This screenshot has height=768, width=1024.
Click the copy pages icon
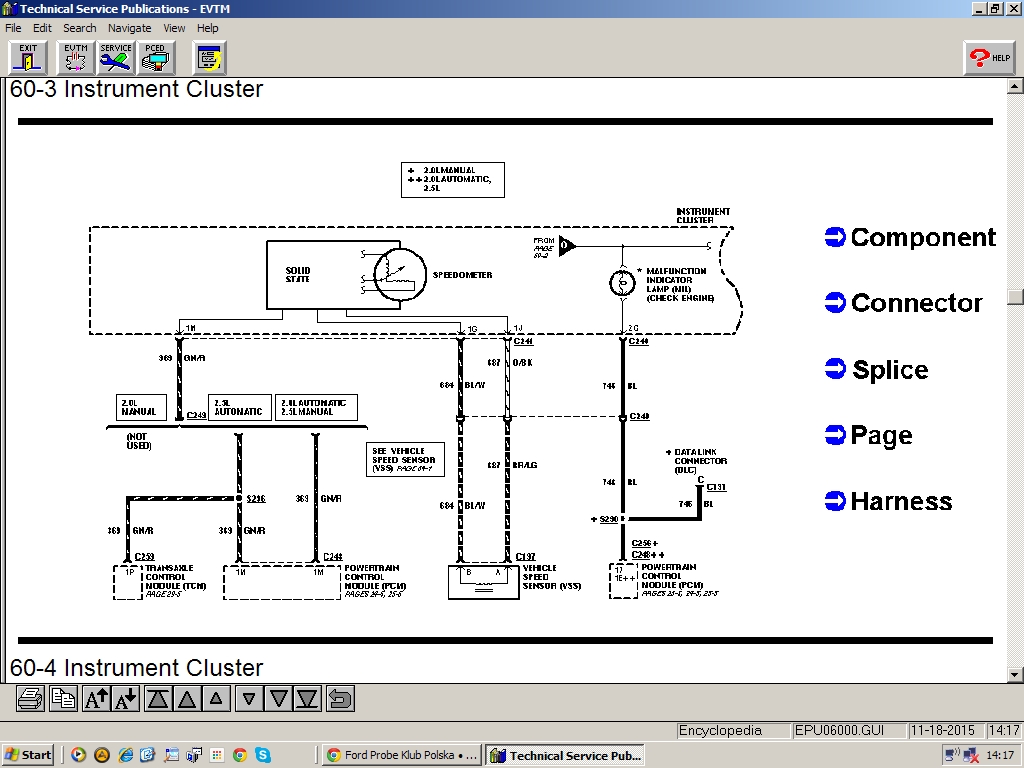63,699
